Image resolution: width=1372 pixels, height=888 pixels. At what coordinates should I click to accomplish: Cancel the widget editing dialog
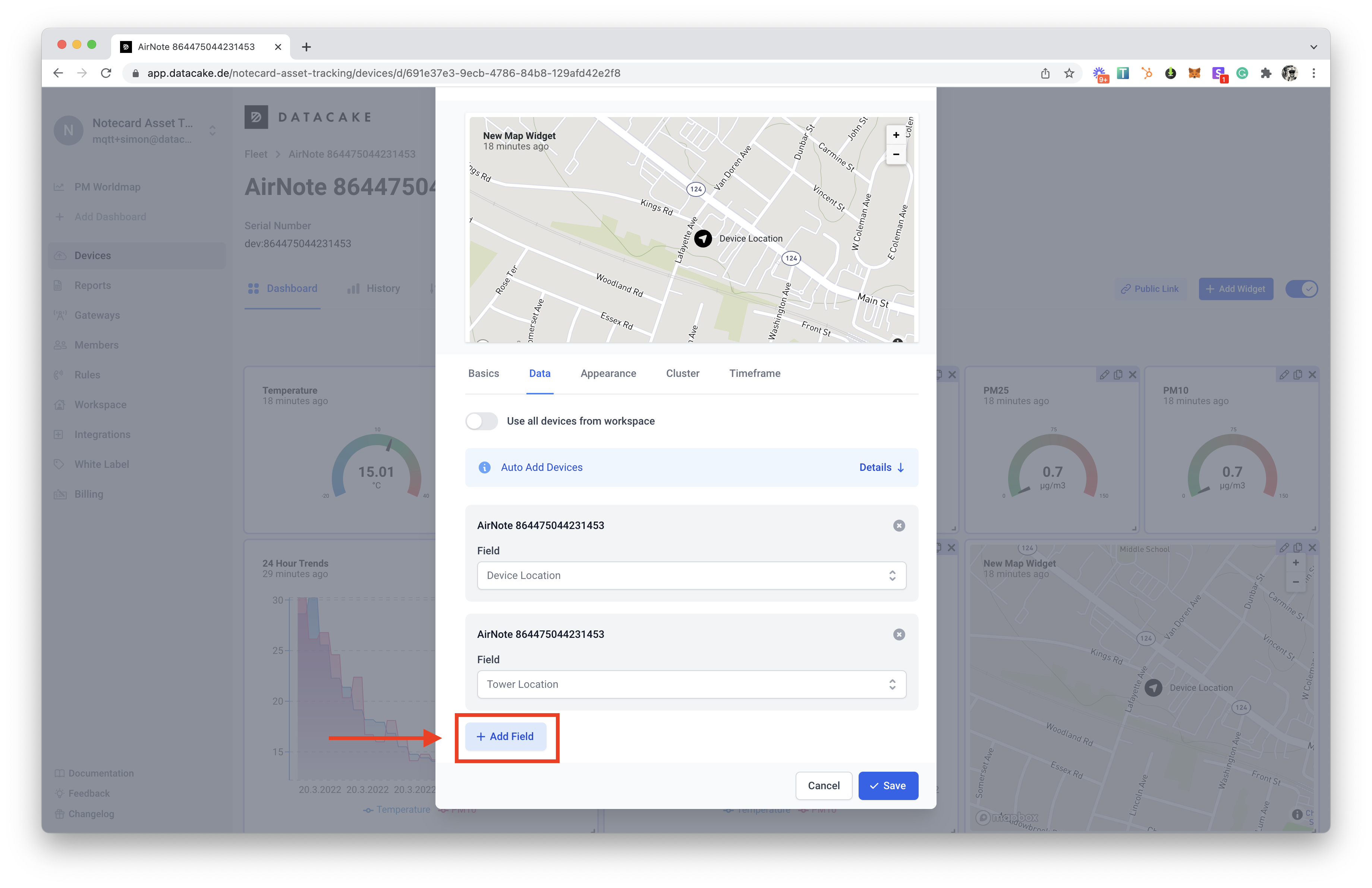pos(823,785)
